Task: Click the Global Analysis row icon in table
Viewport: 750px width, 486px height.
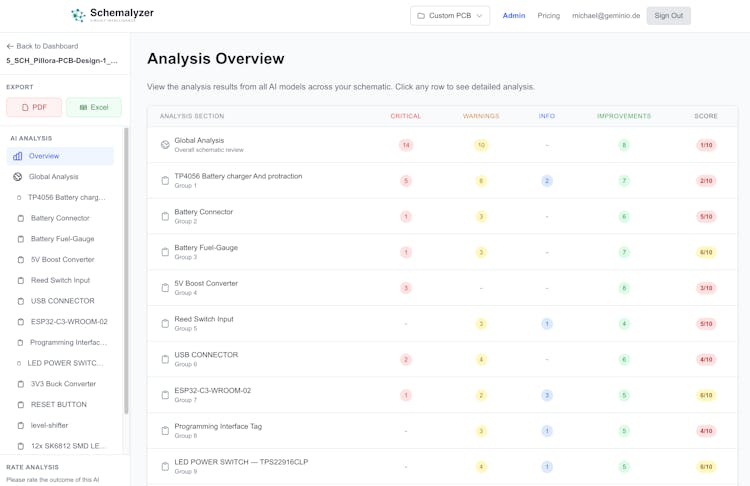Action: point(165,145)
